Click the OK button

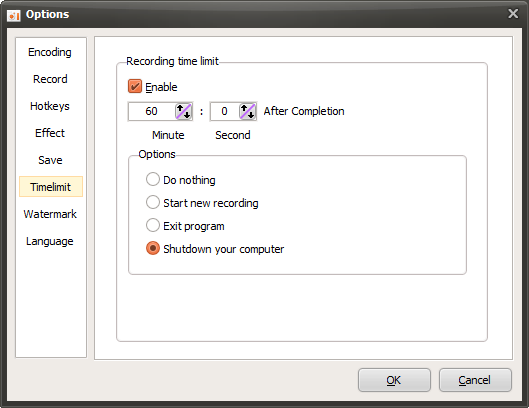click(394, 380)
